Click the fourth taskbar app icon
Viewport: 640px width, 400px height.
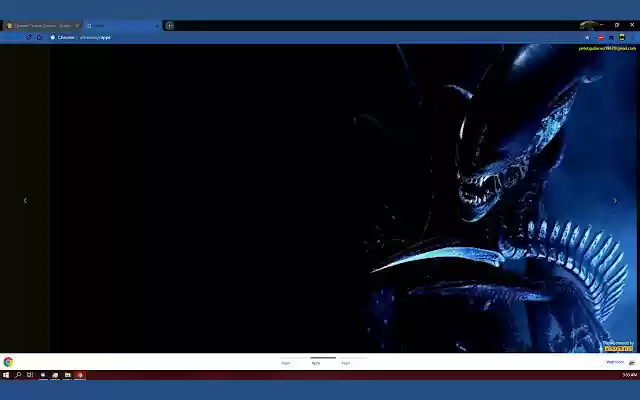[43, 375]
